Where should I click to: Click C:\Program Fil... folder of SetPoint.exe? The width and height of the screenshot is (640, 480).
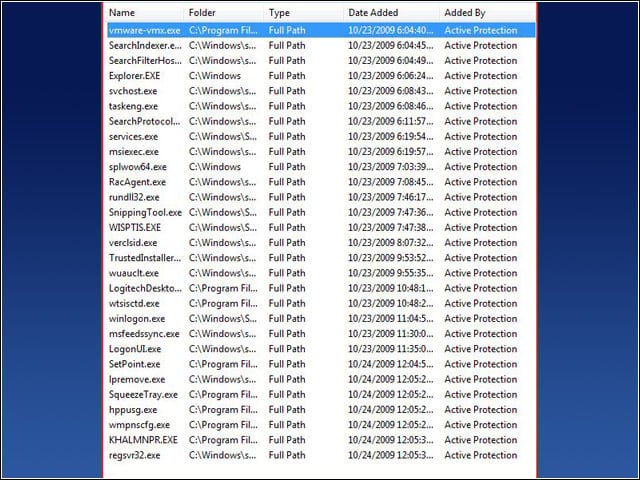223,364
